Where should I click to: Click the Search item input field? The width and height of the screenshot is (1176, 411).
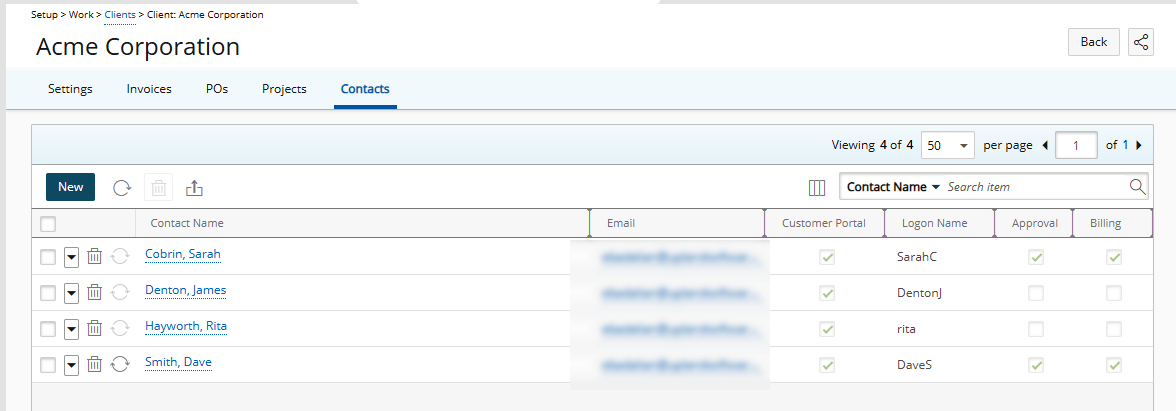[x=1036, y=187]
